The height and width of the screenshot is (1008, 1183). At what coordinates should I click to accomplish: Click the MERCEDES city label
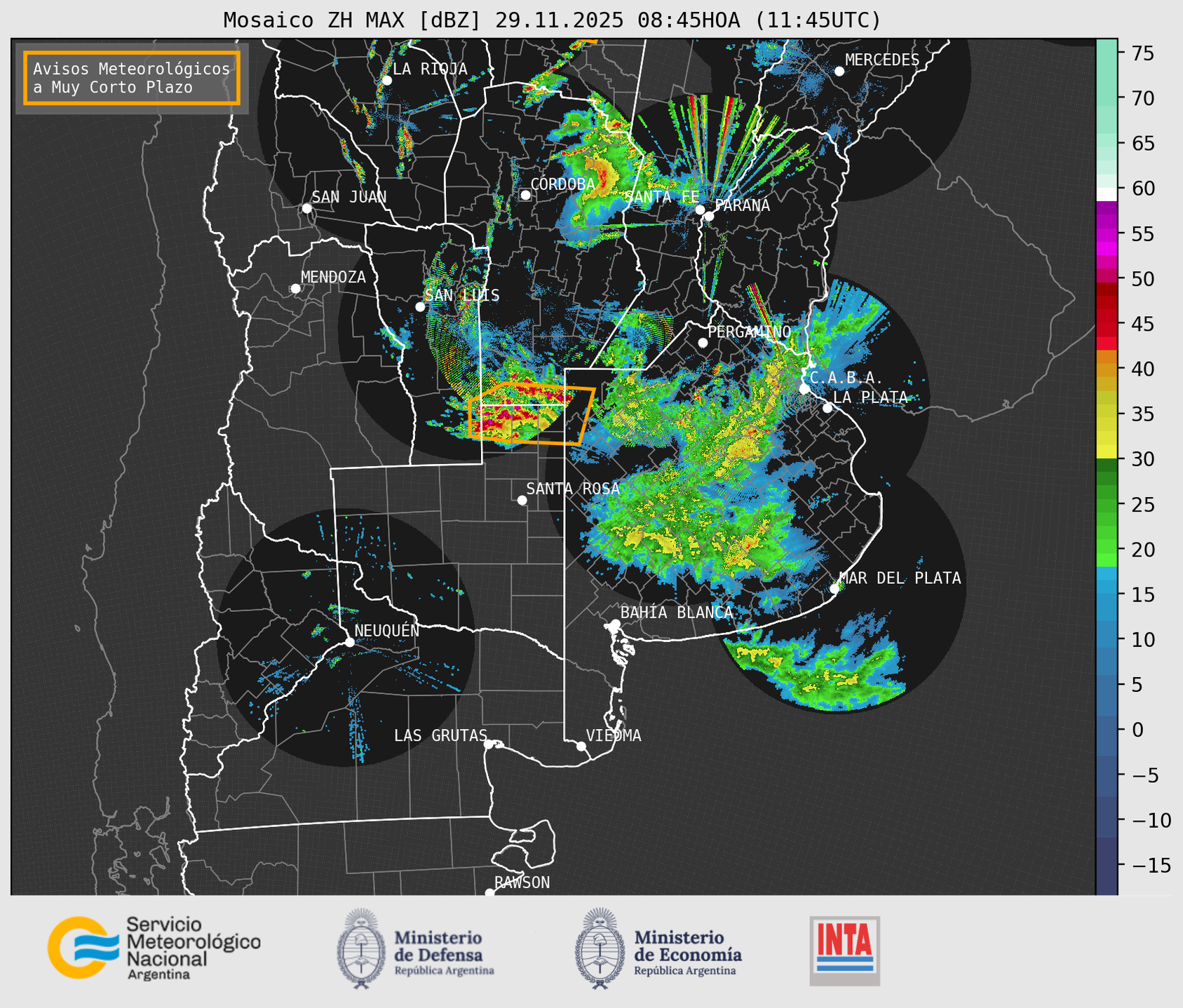point(881,60)
